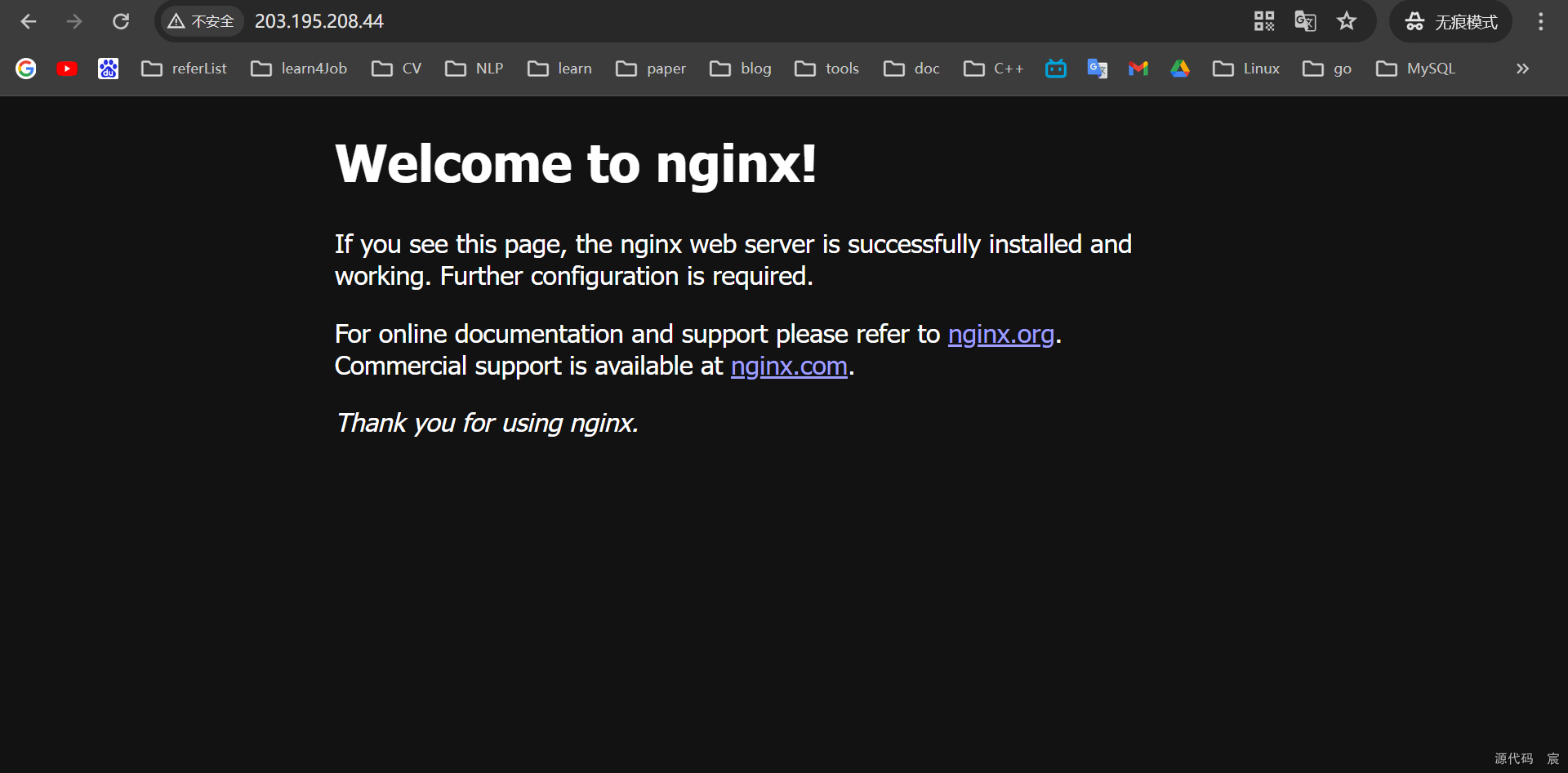Reload the current page

coord(121,21)
